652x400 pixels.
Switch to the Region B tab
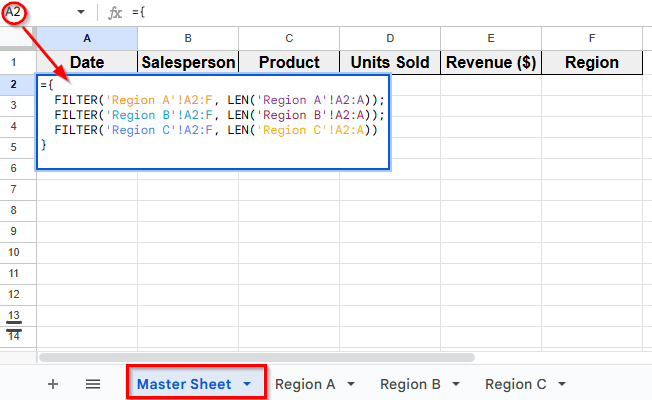(x=410, y=384)
